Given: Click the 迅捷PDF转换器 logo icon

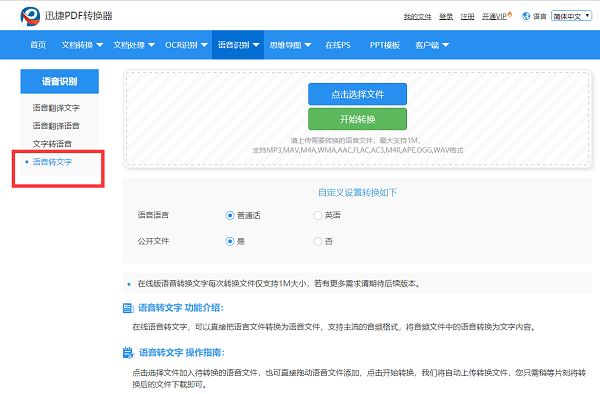Looking at the screenshot, I should tap(30, 16).
